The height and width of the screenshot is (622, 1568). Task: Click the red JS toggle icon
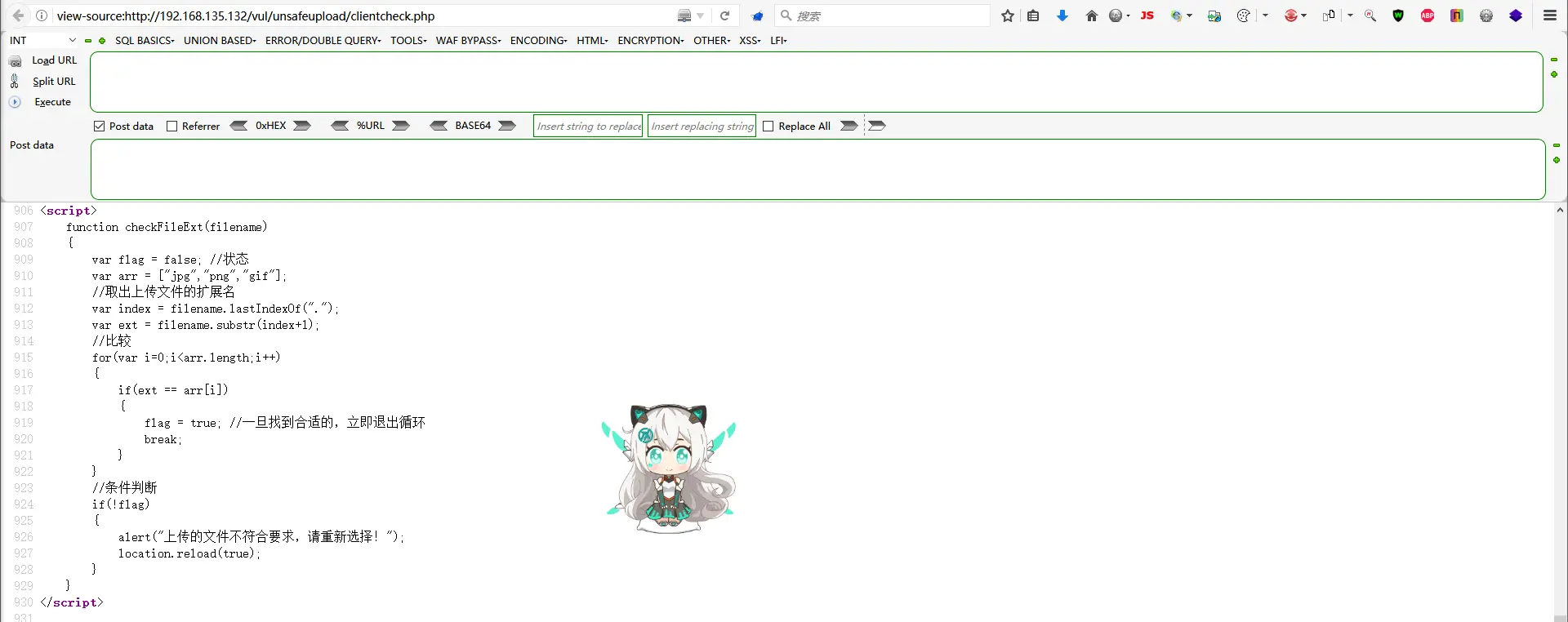point(1147,16)
